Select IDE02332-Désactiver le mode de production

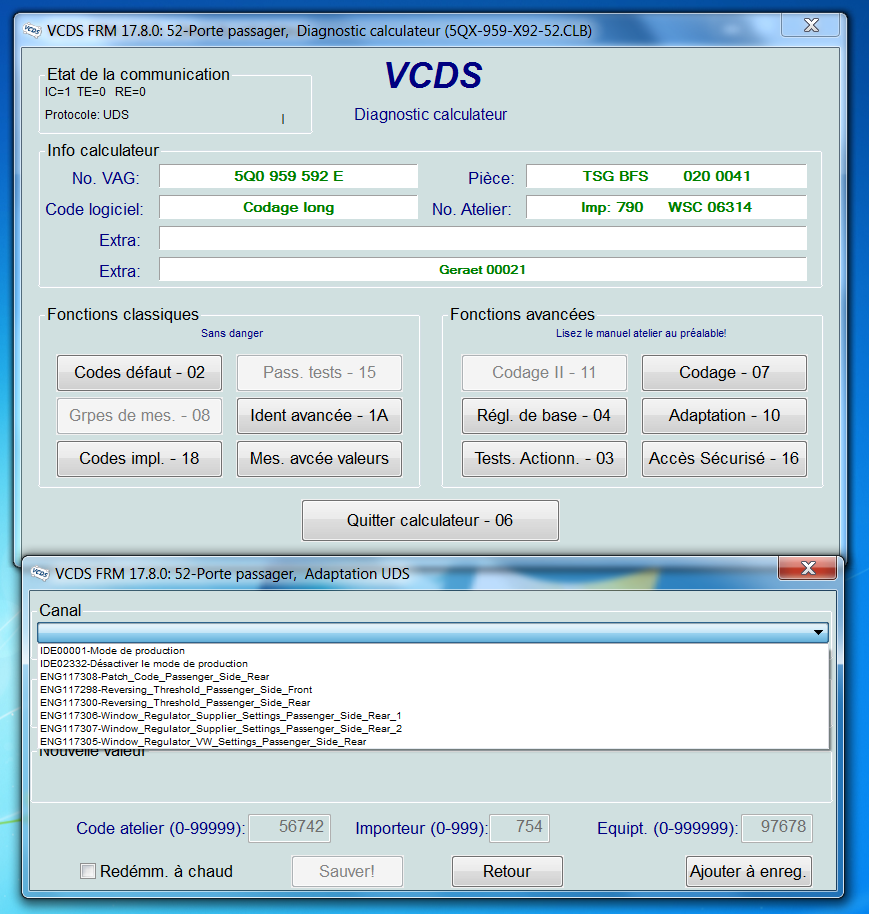[144, 664]
